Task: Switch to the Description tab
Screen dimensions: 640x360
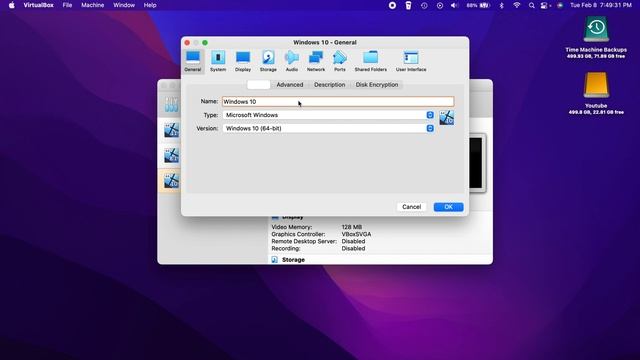Action: (x=329, y=84)
